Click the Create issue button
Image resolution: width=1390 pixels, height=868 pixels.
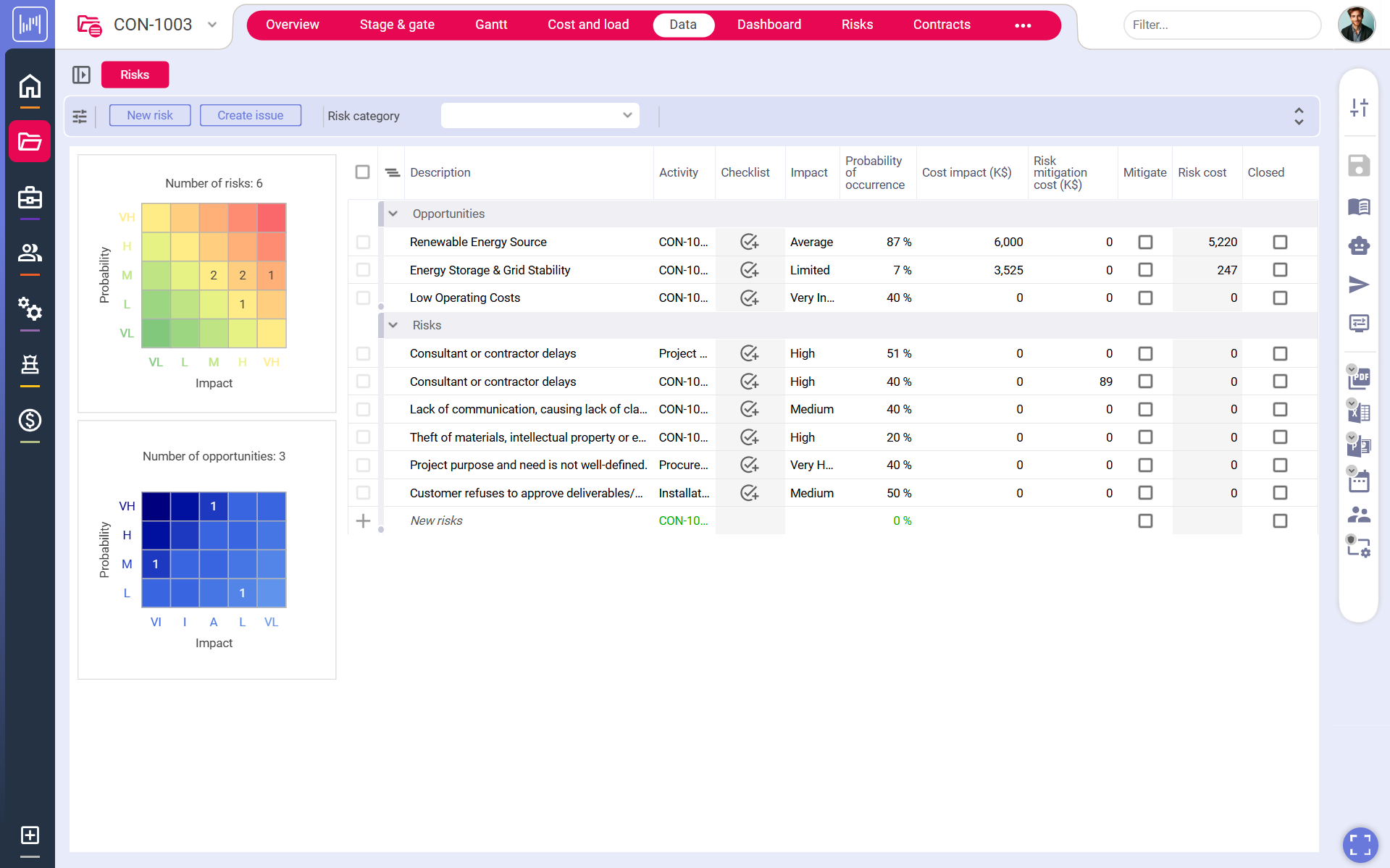[250, 116]
